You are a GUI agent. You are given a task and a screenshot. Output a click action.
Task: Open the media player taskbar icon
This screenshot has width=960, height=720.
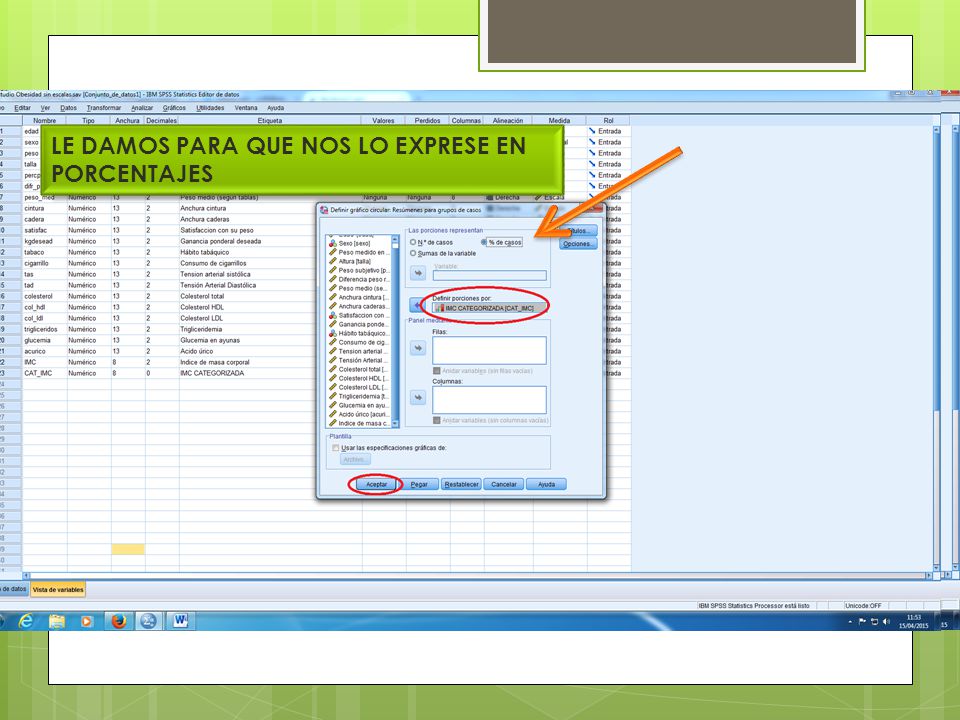[87, 621]
